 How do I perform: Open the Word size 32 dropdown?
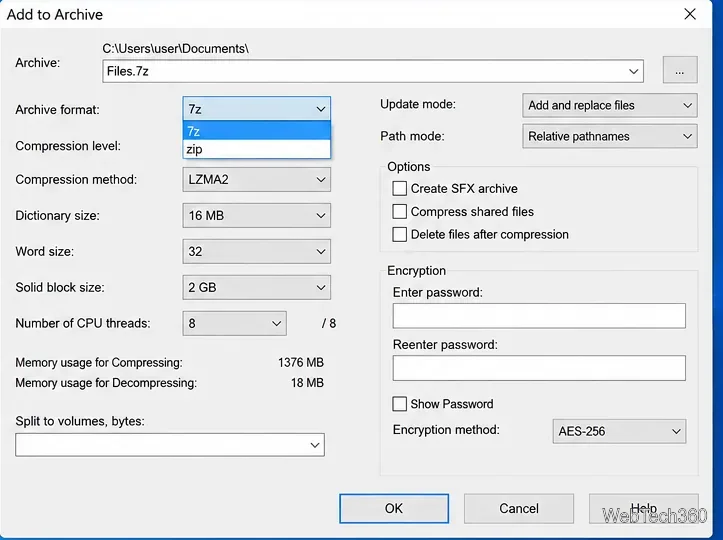(x=256, y=251)
